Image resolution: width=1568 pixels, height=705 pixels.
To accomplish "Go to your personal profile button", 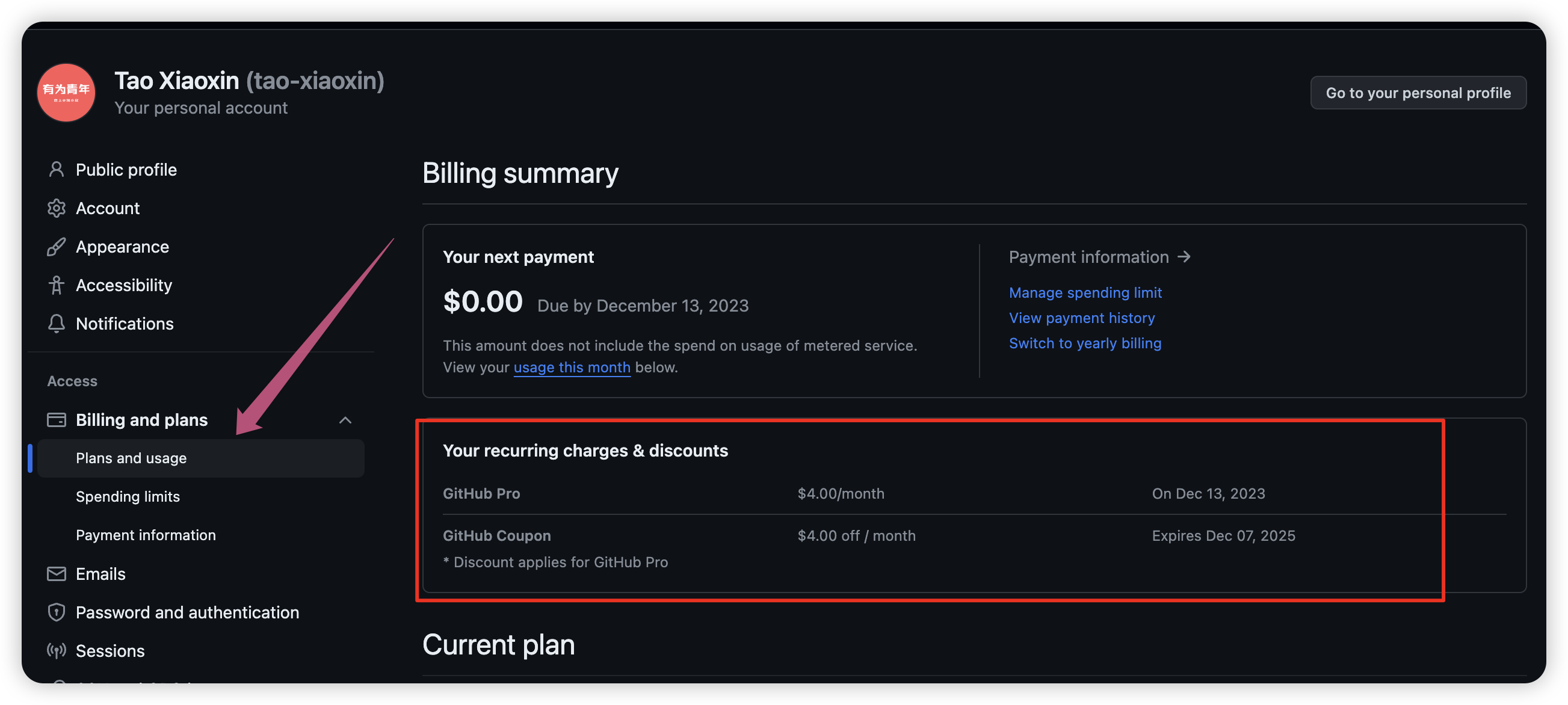I will [1418, 93].
